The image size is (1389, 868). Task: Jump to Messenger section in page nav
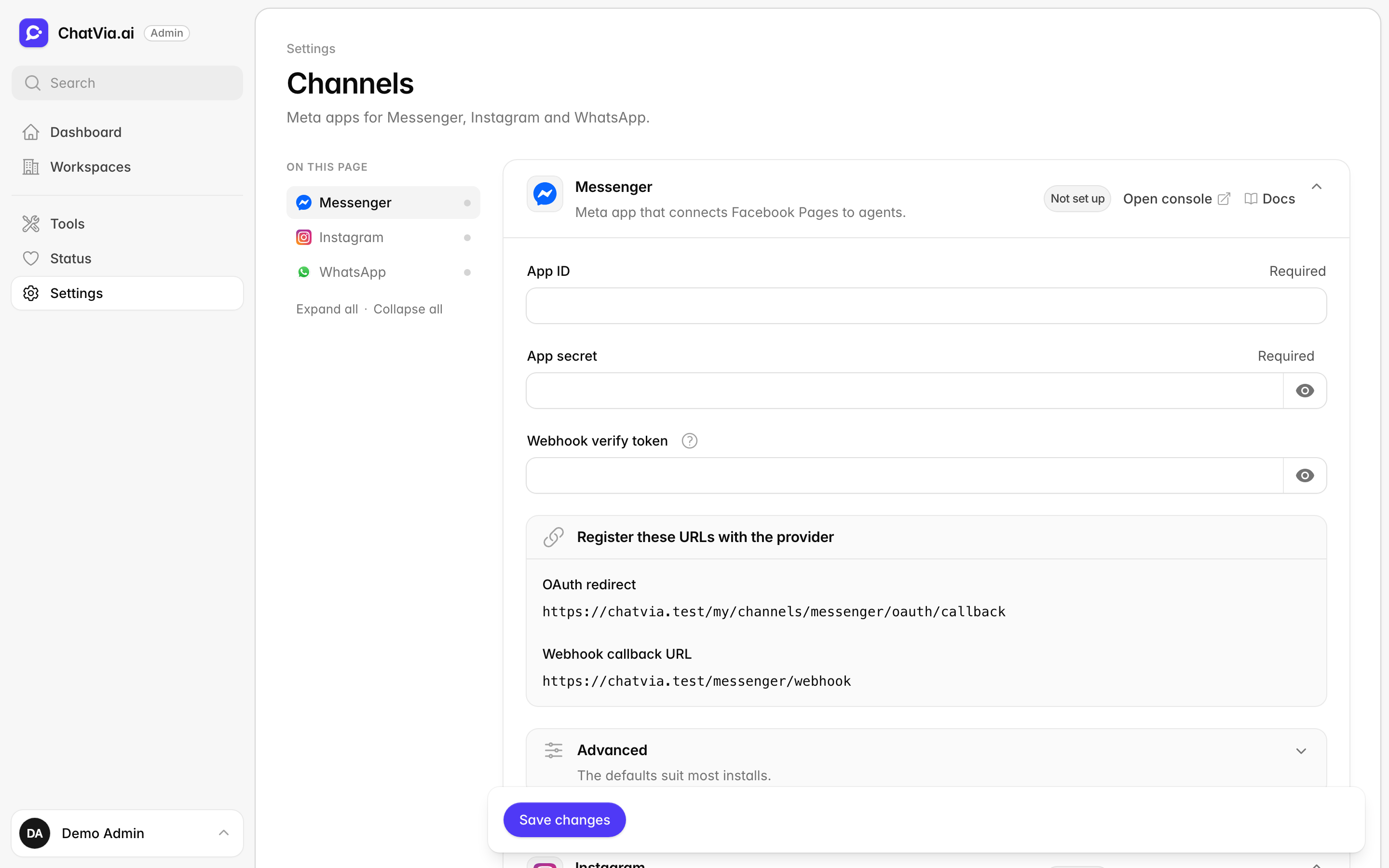pyautogui.click(x=383, y=203)
